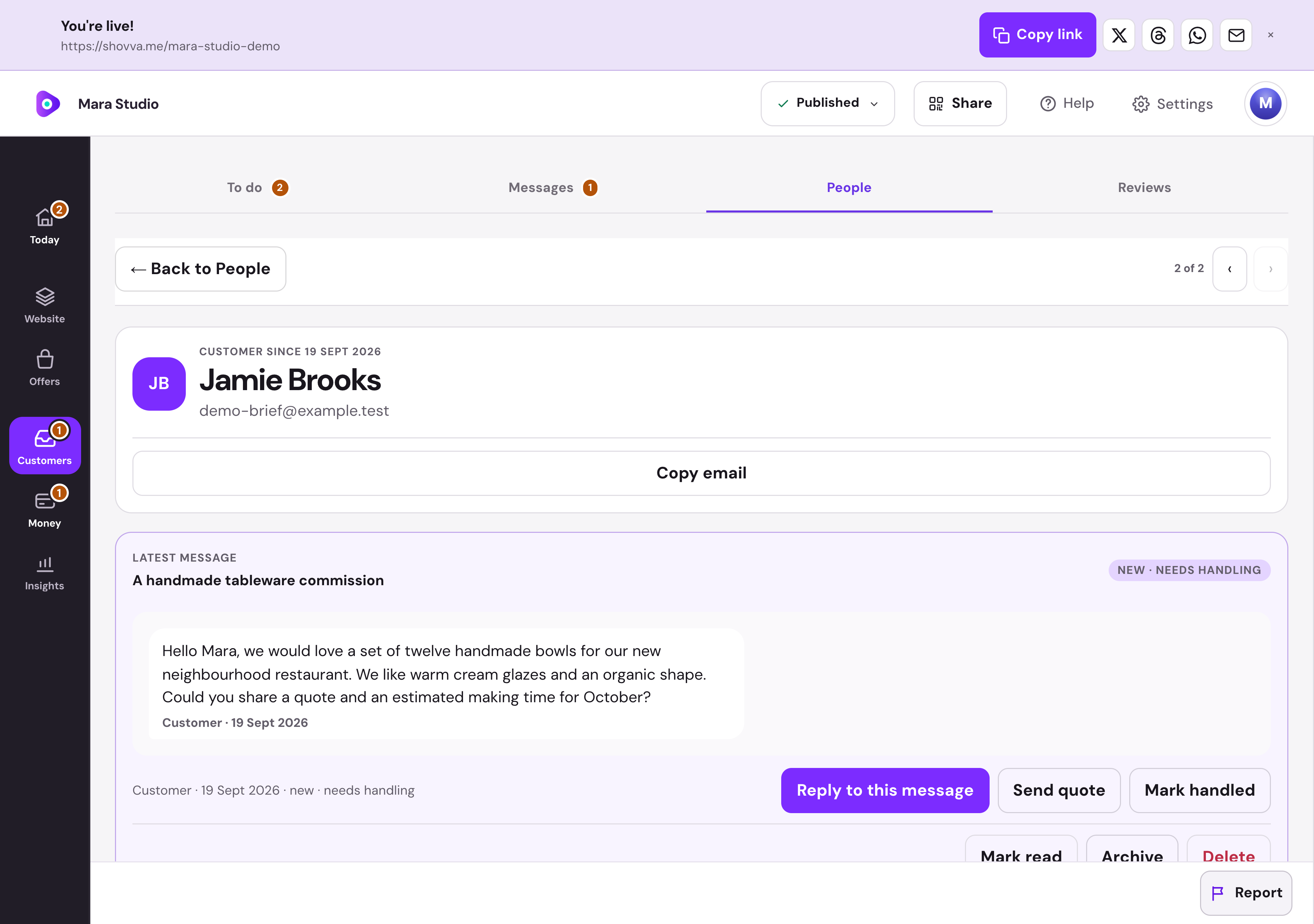
Task: Click the shovva.me live URL text
Action: (x=170, y=47)
